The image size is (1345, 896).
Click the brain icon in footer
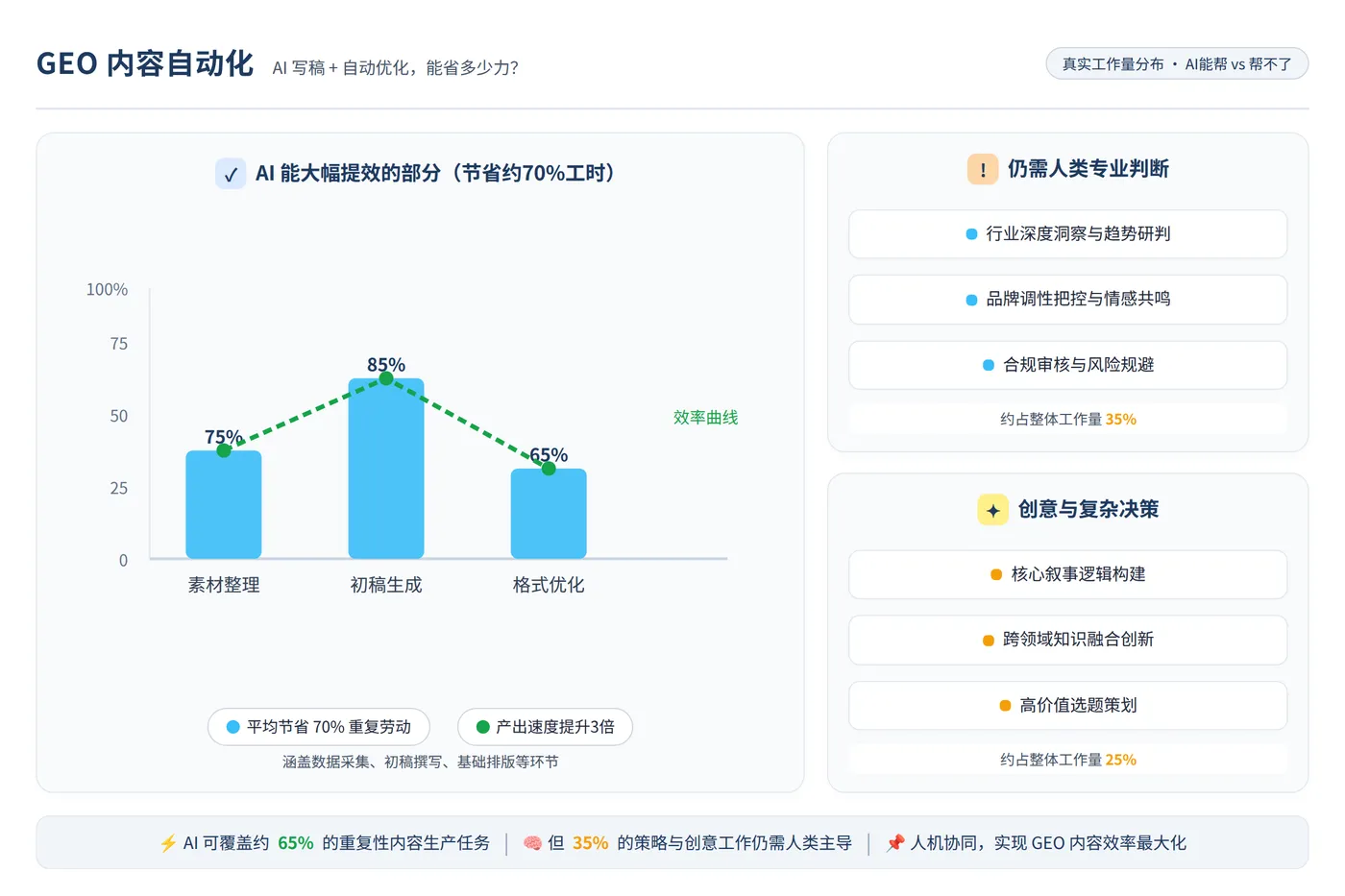click(x=532, y=843)
